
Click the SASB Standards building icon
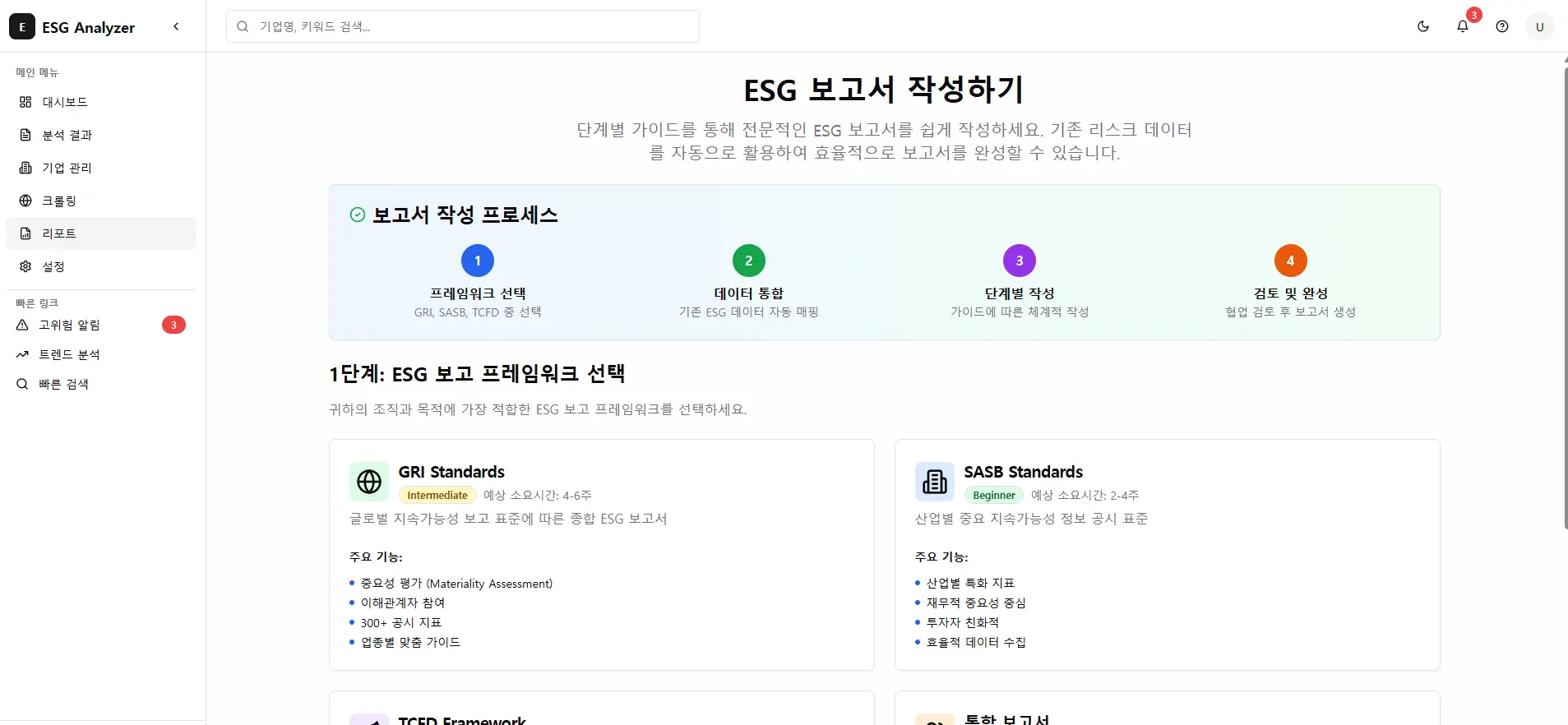[935, 482]
